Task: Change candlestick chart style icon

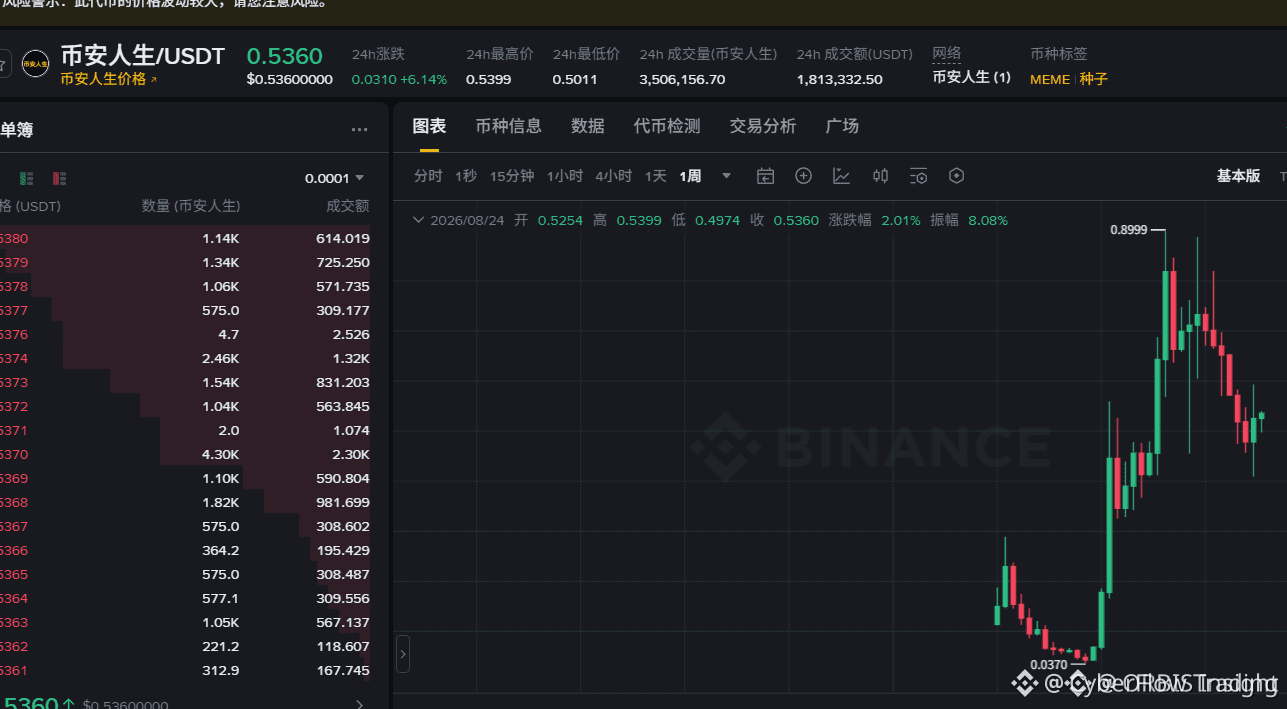Action: tap(880, 176)
